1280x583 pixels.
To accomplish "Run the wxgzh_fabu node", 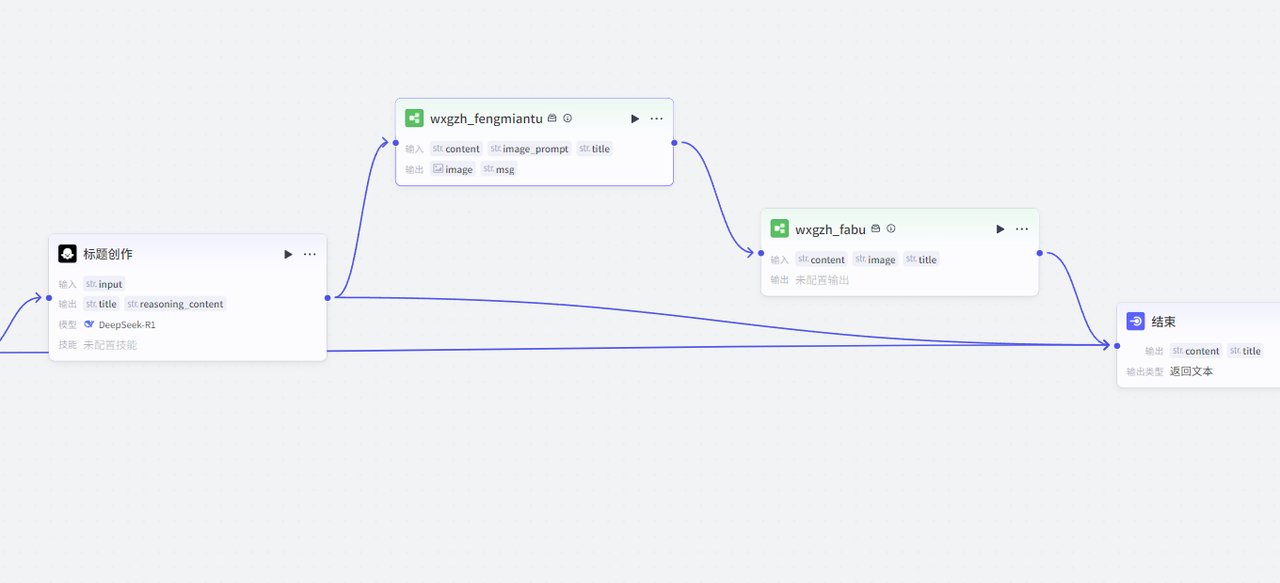I will pos(1000,229).
